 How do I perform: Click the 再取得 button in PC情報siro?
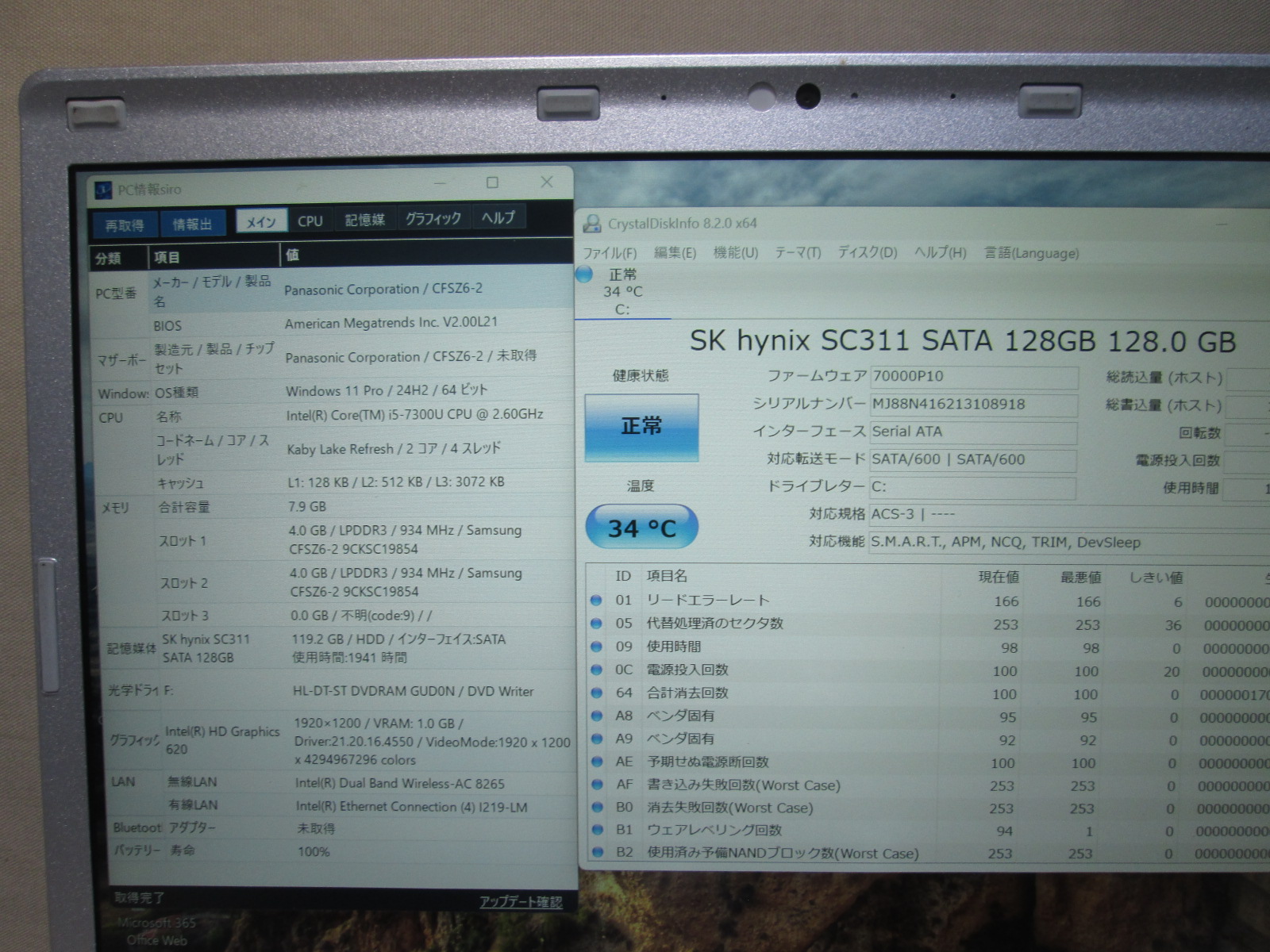125,225
